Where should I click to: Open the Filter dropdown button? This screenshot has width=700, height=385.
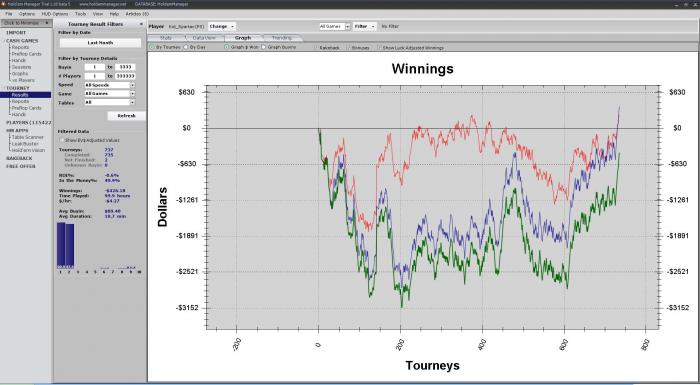pyautogui.click(x=364, y=26)
